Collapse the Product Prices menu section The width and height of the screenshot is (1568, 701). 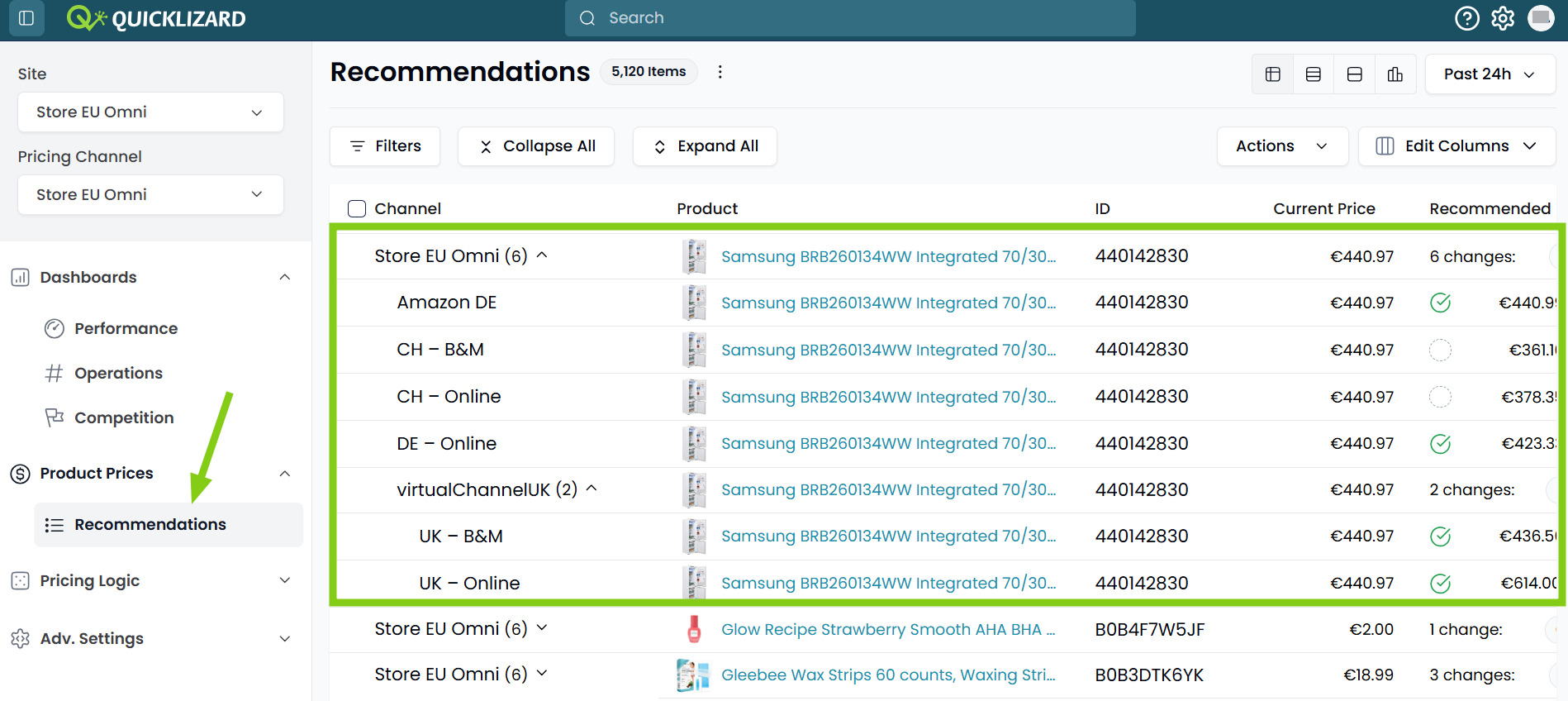pos(285,474)
